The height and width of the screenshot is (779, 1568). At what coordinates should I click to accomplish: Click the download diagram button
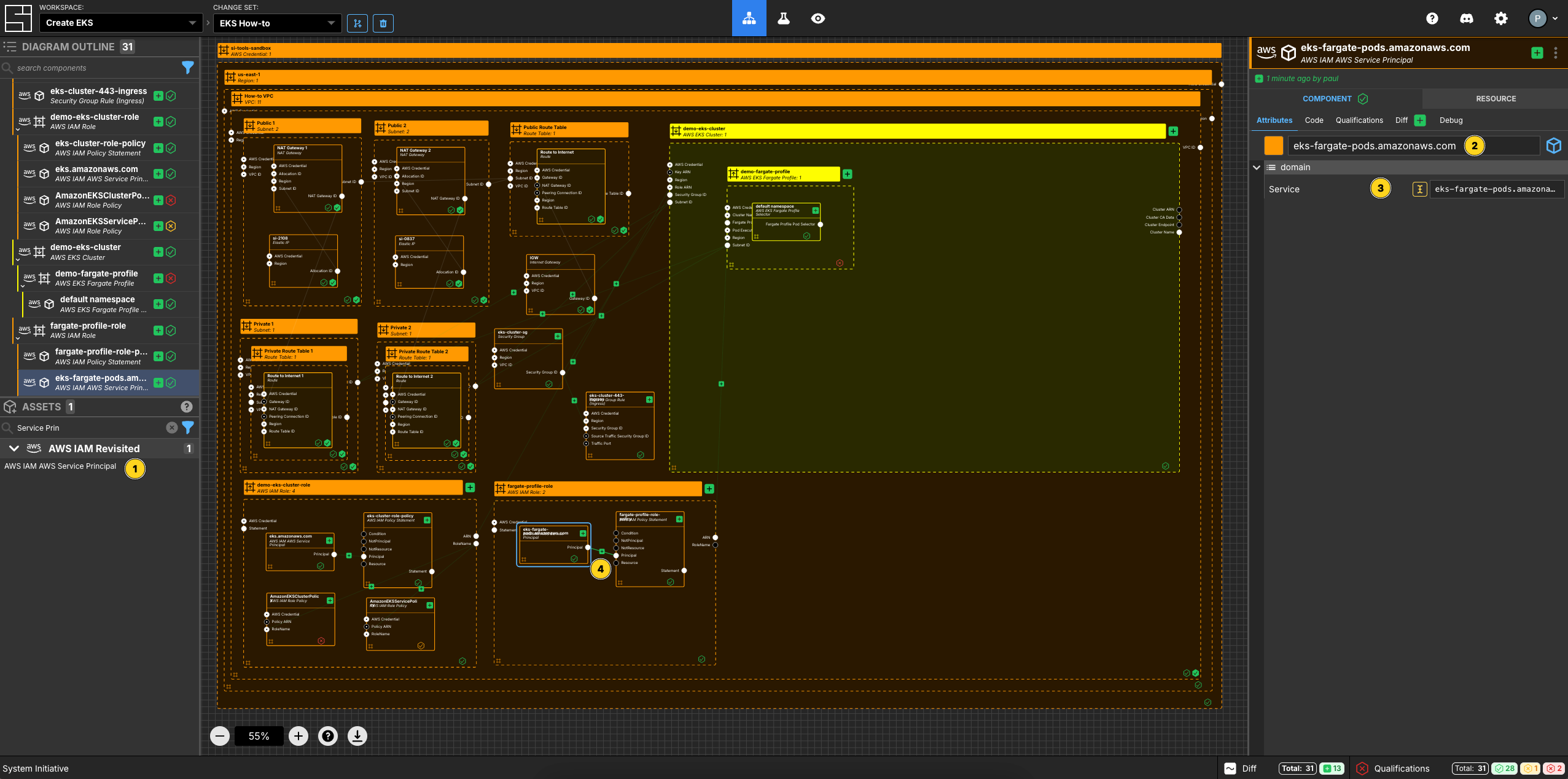pyautogui.click(x=357, y=736)
